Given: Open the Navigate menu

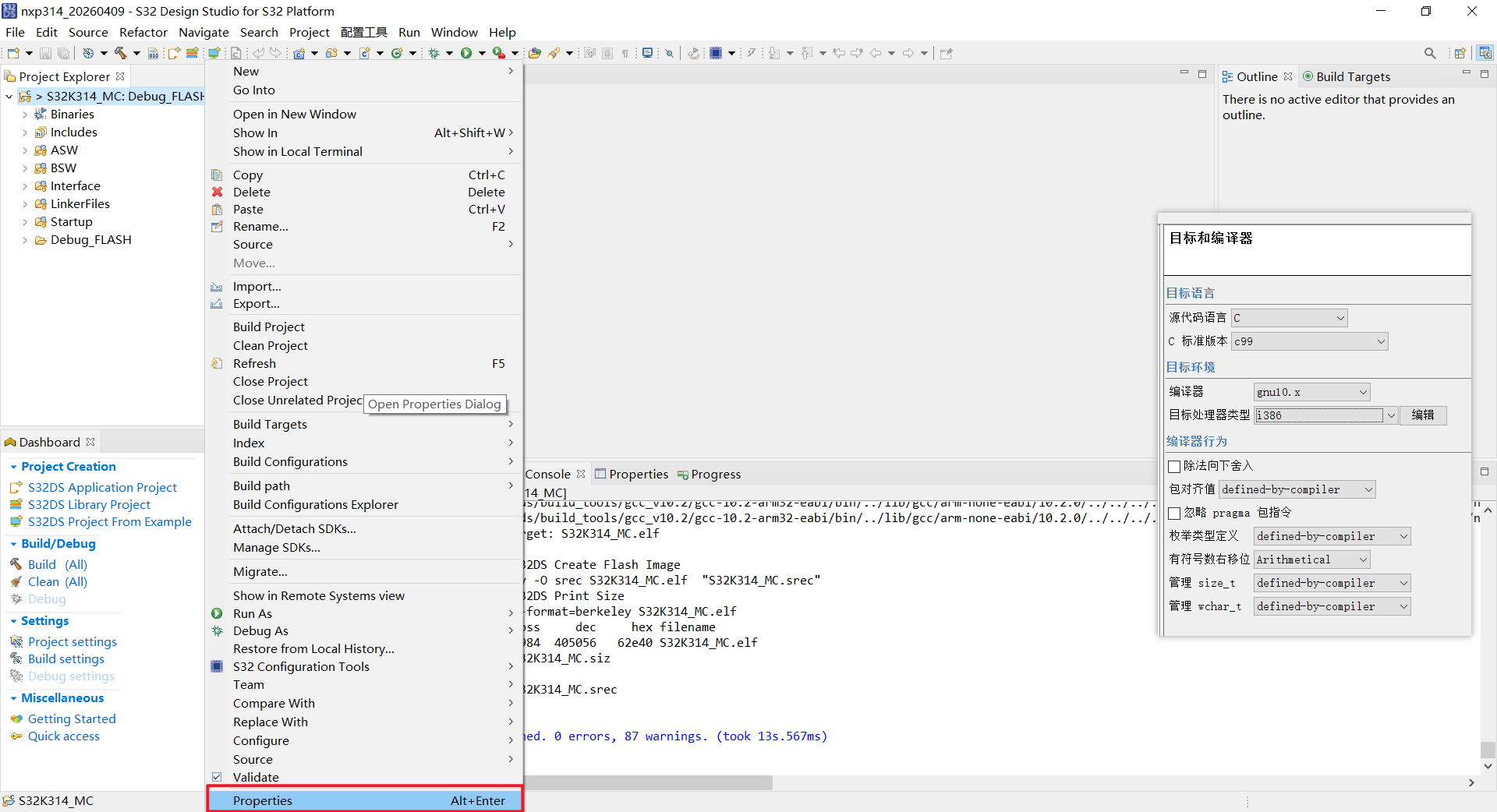Looking at the screenshot, I should pyautogui.click(x=203, y=32).
